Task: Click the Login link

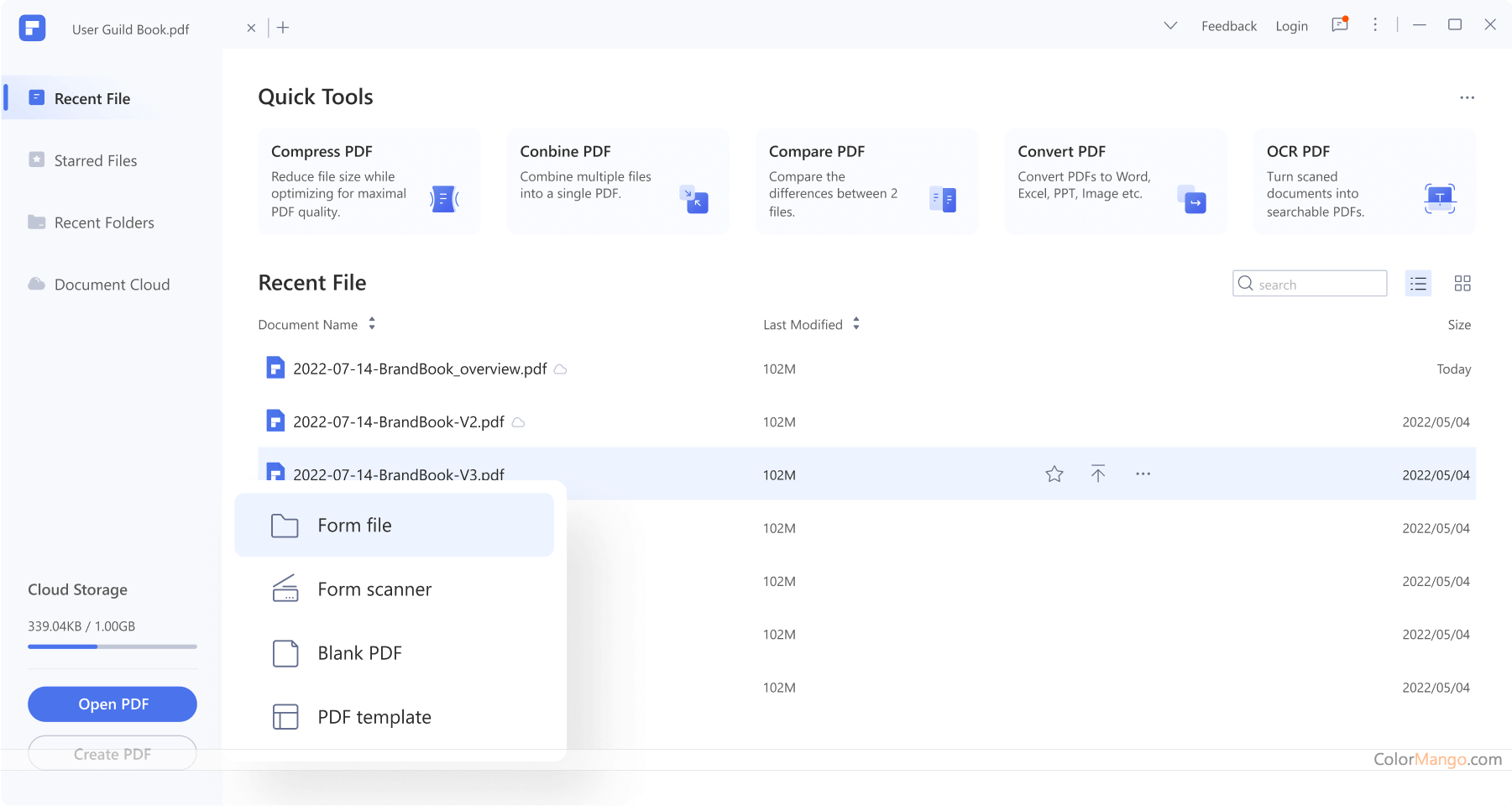Action: coord(1291,26)
